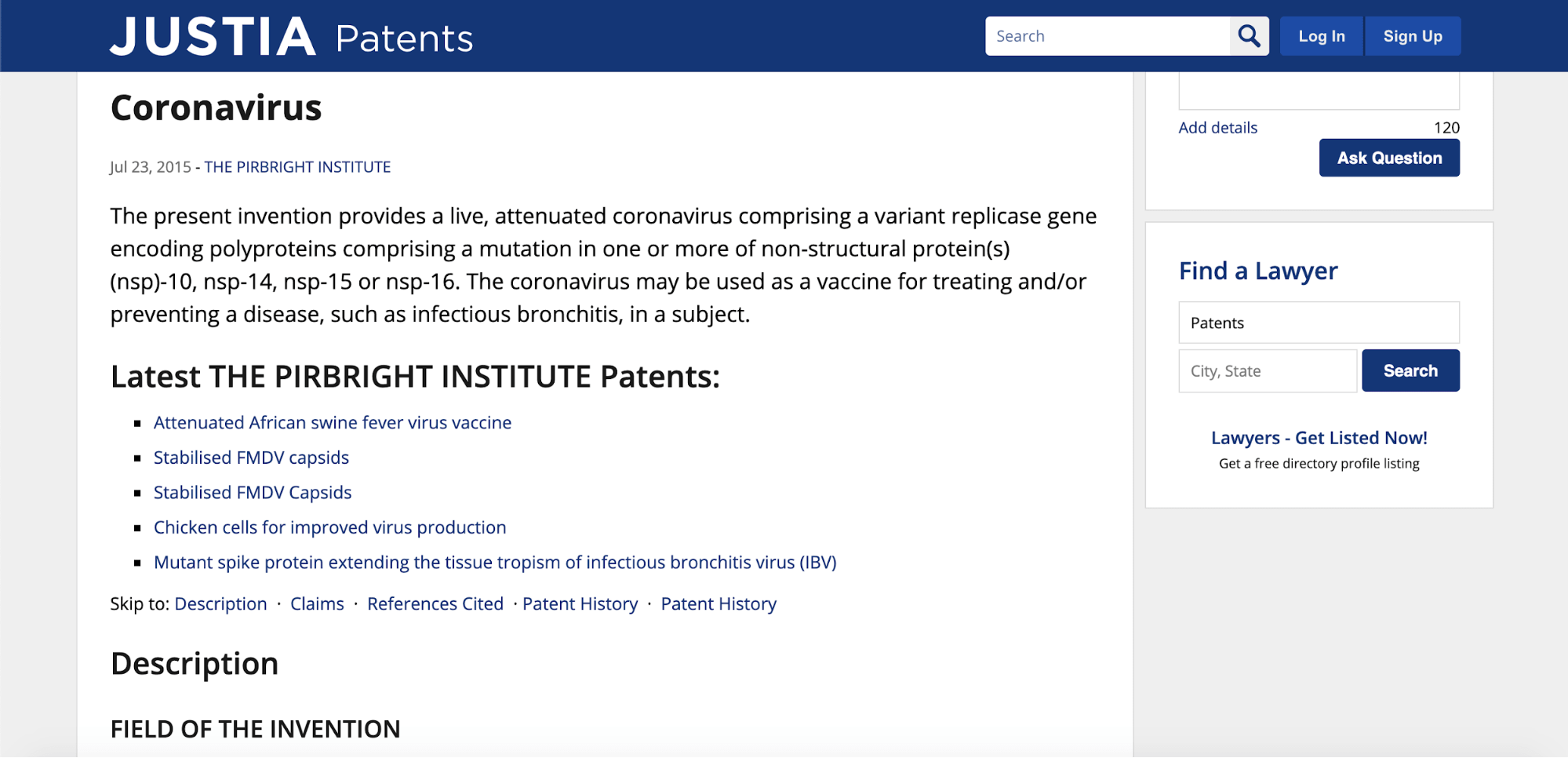This screenshot has width=1568, height=758.
Task: Open THE PIRBRIGHT INSTITUTE assignee link
Action: tap(297, 167)
